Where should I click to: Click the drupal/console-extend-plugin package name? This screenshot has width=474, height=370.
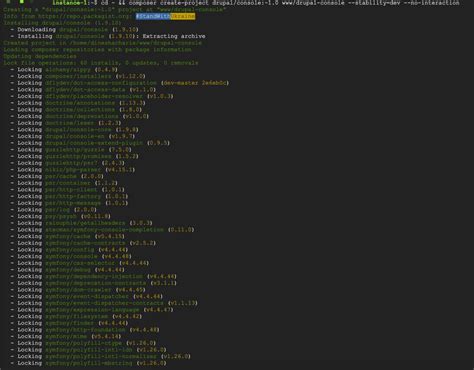click(94, 143)
